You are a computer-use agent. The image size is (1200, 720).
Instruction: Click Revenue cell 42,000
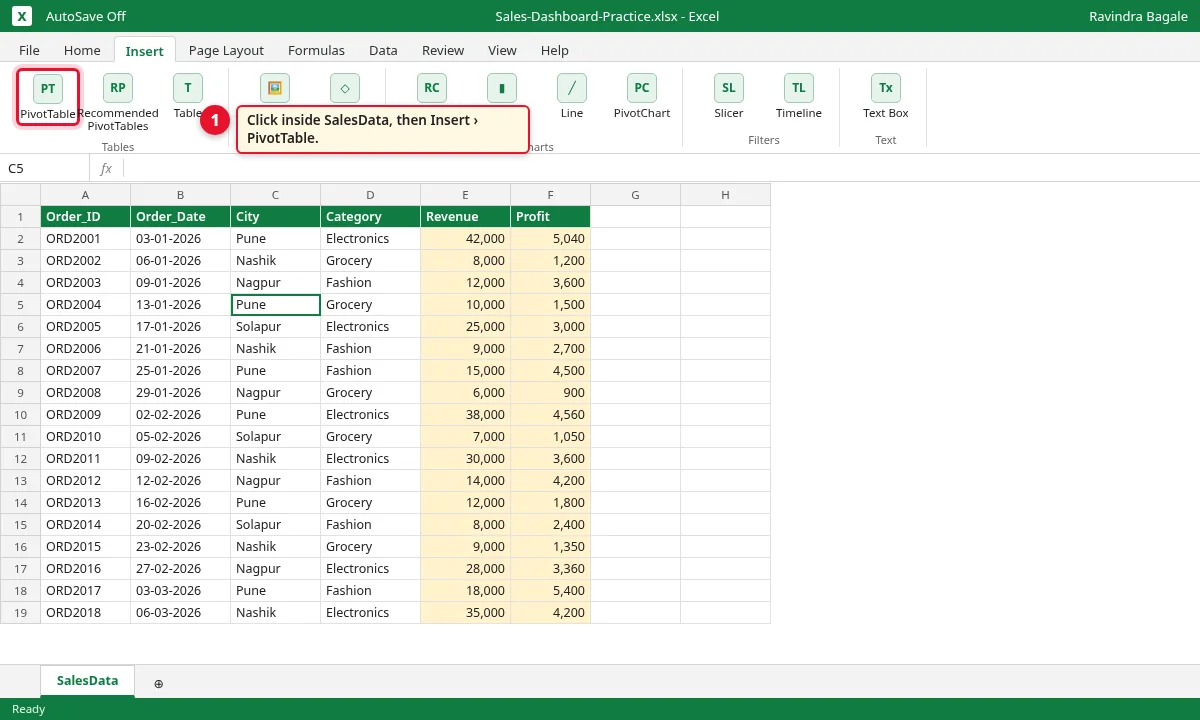tap(465, 238)
